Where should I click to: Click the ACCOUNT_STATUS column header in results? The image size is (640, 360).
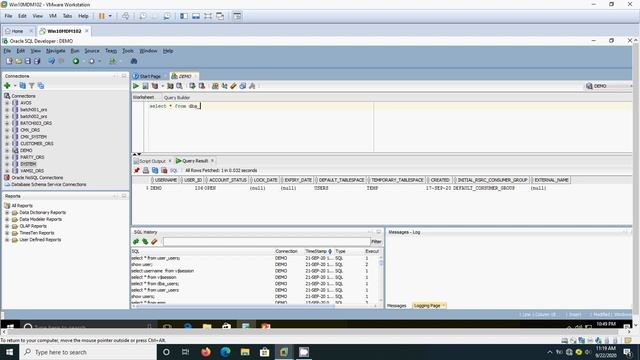[x=228, y=180]
